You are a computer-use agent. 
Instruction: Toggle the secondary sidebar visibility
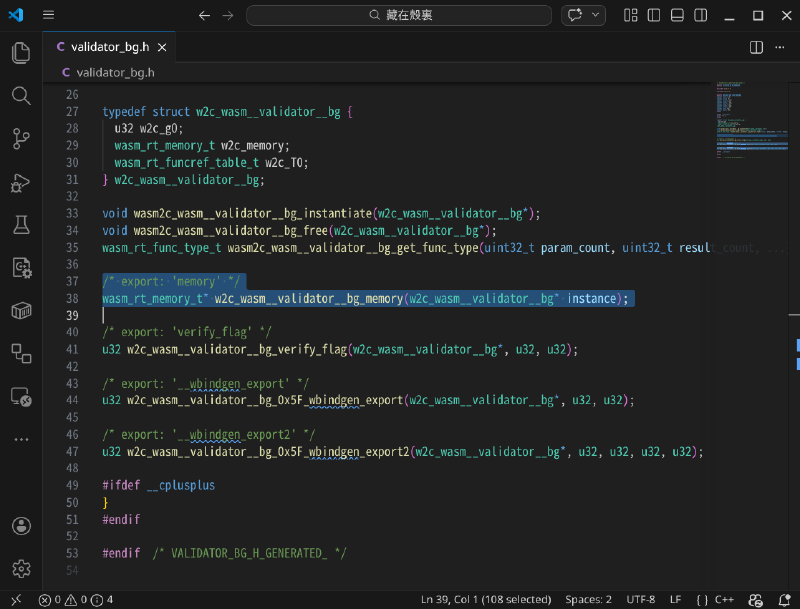pyautogui.click(x=699, y=15)
